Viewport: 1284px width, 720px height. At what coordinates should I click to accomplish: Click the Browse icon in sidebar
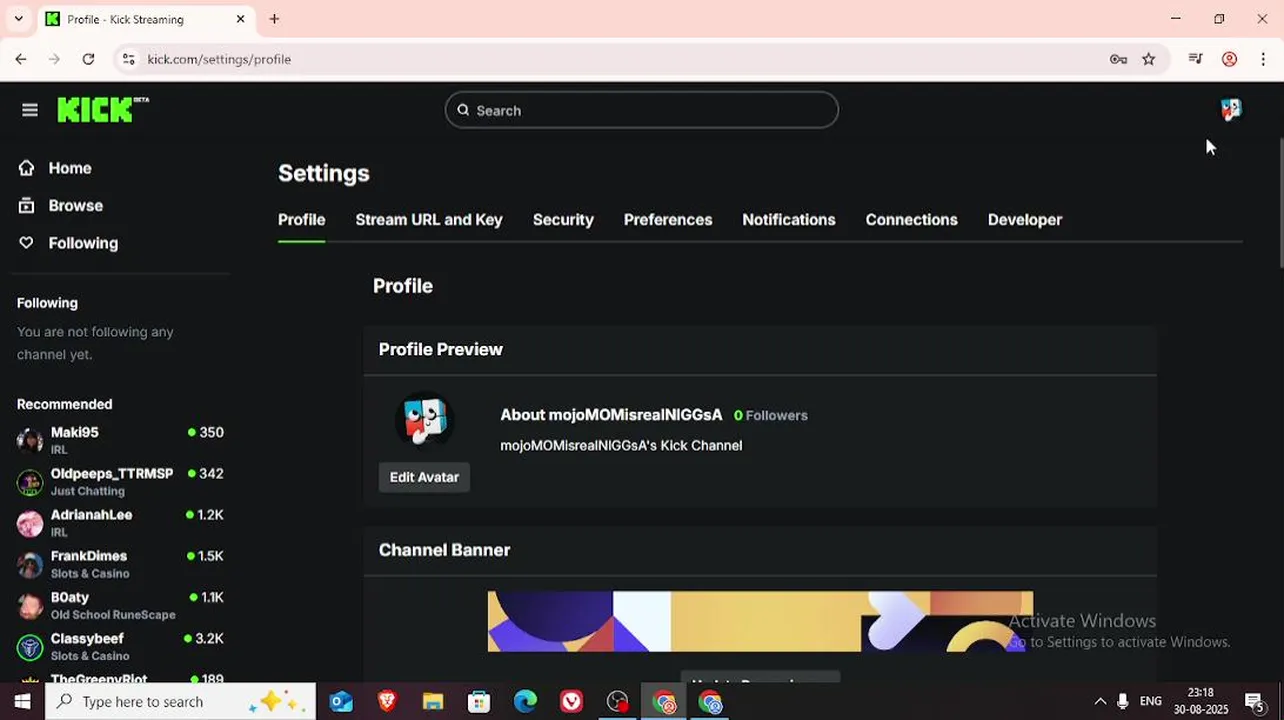click(x=26, y=205)
